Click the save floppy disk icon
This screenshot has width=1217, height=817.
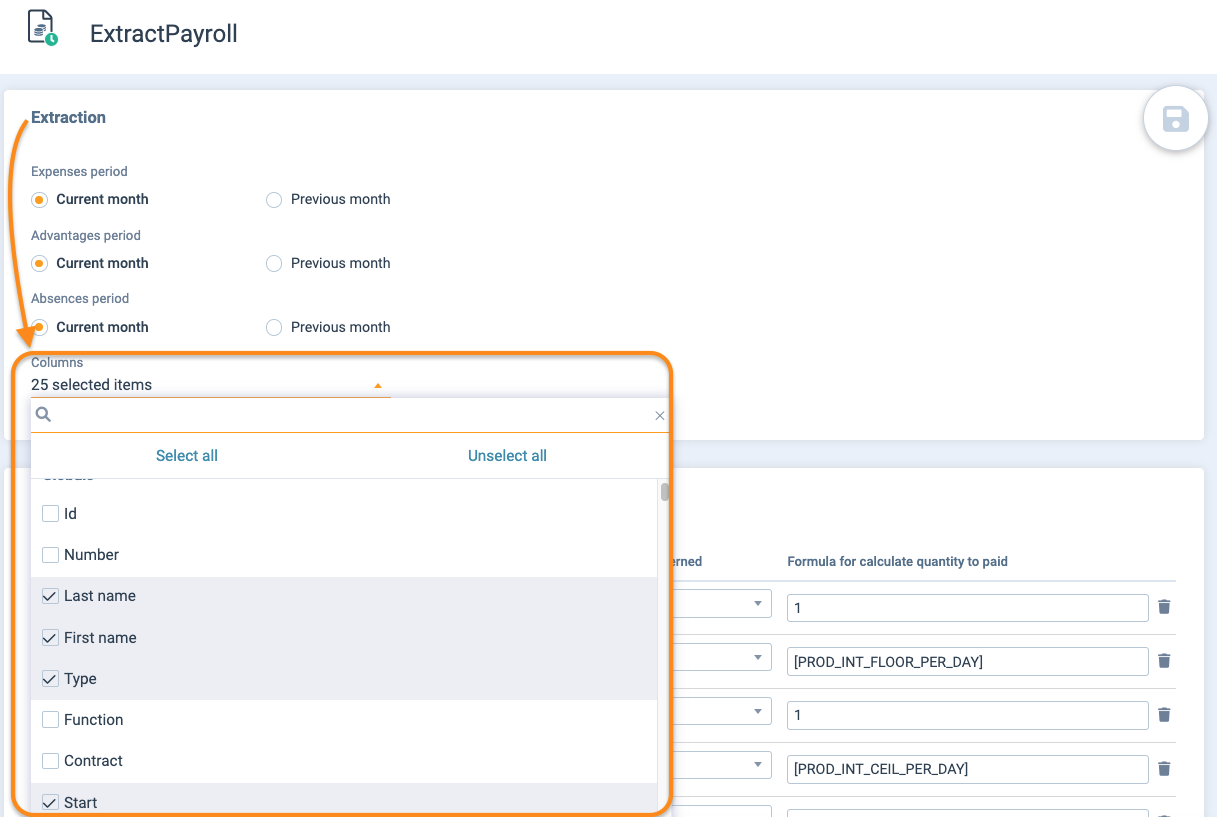click(1175, 120)
